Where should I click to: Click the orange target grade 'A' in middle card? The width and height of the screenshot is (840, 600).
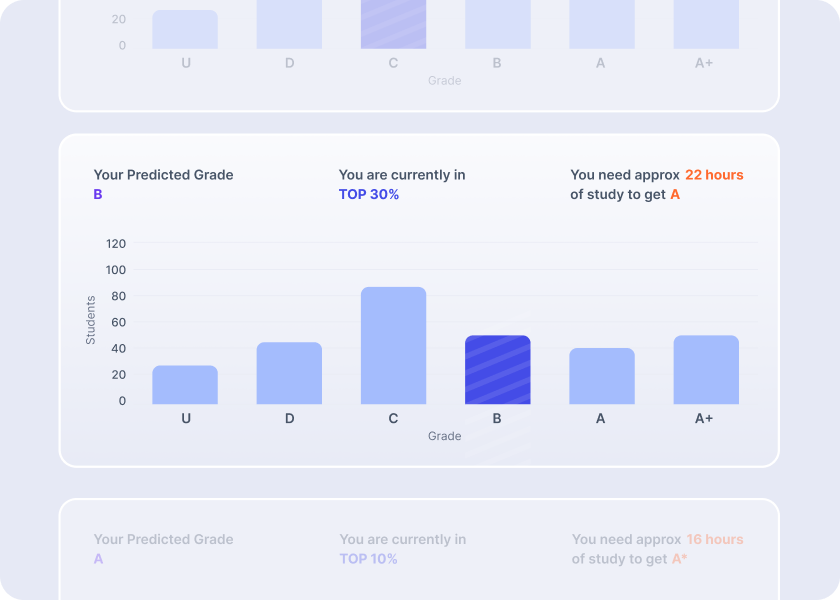[675, 194]
